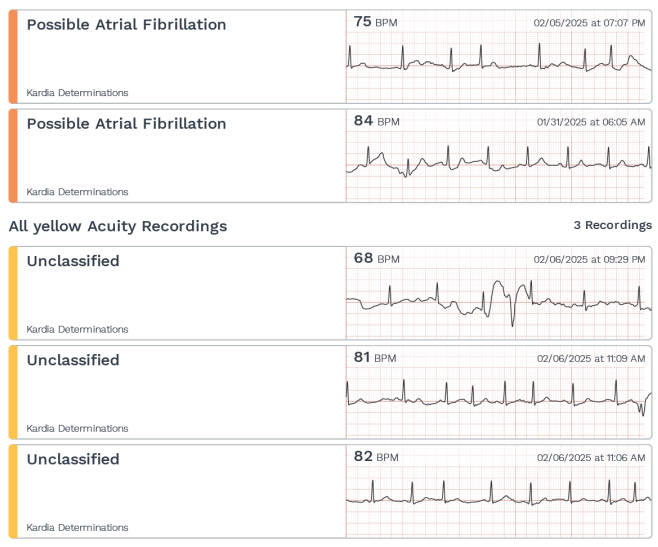Select the 02/06/2025 at 11:09 AM timestamp

click(591, 359)
